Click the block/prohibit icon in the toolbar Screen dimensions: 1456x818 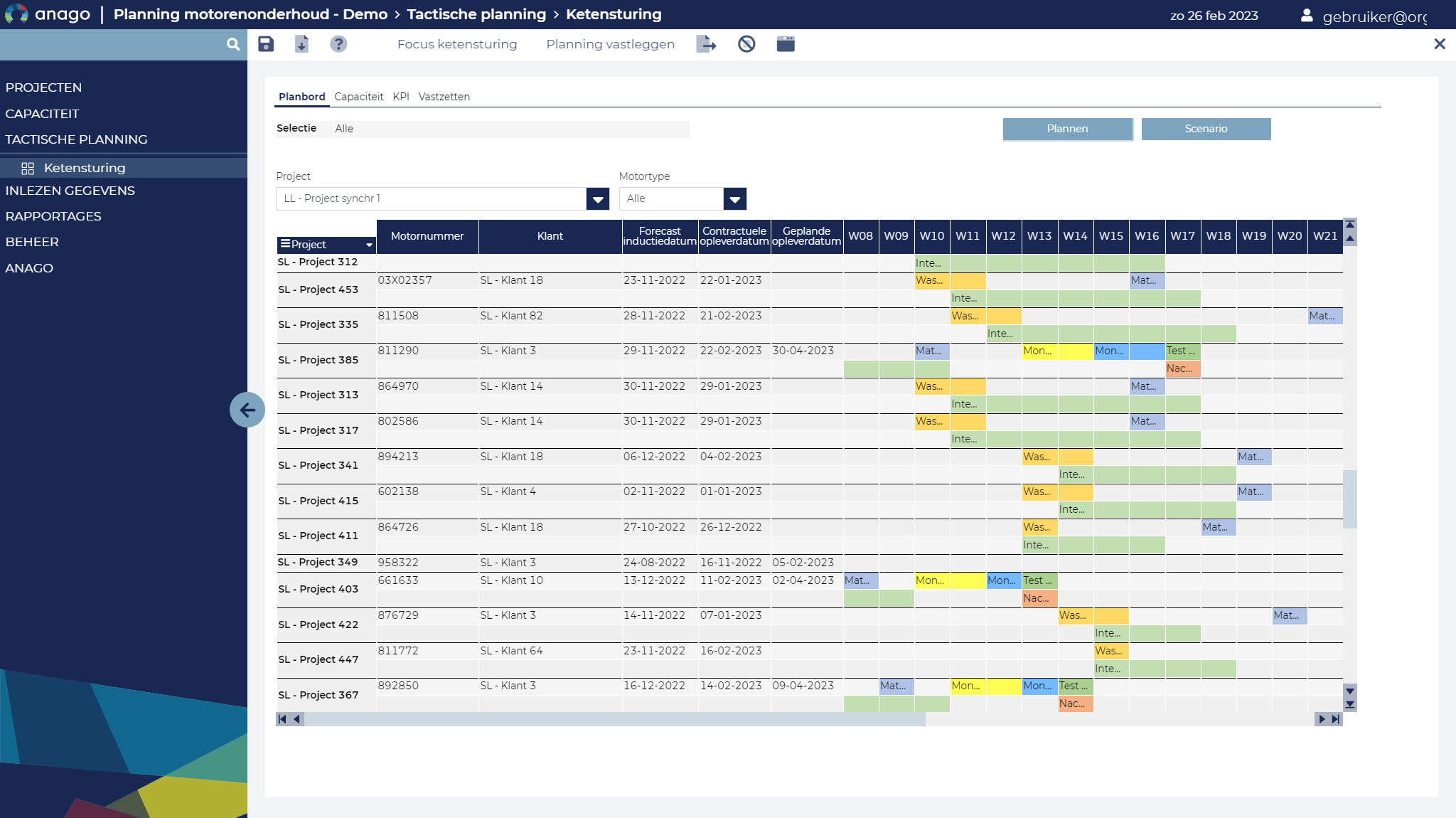(747, 44)
